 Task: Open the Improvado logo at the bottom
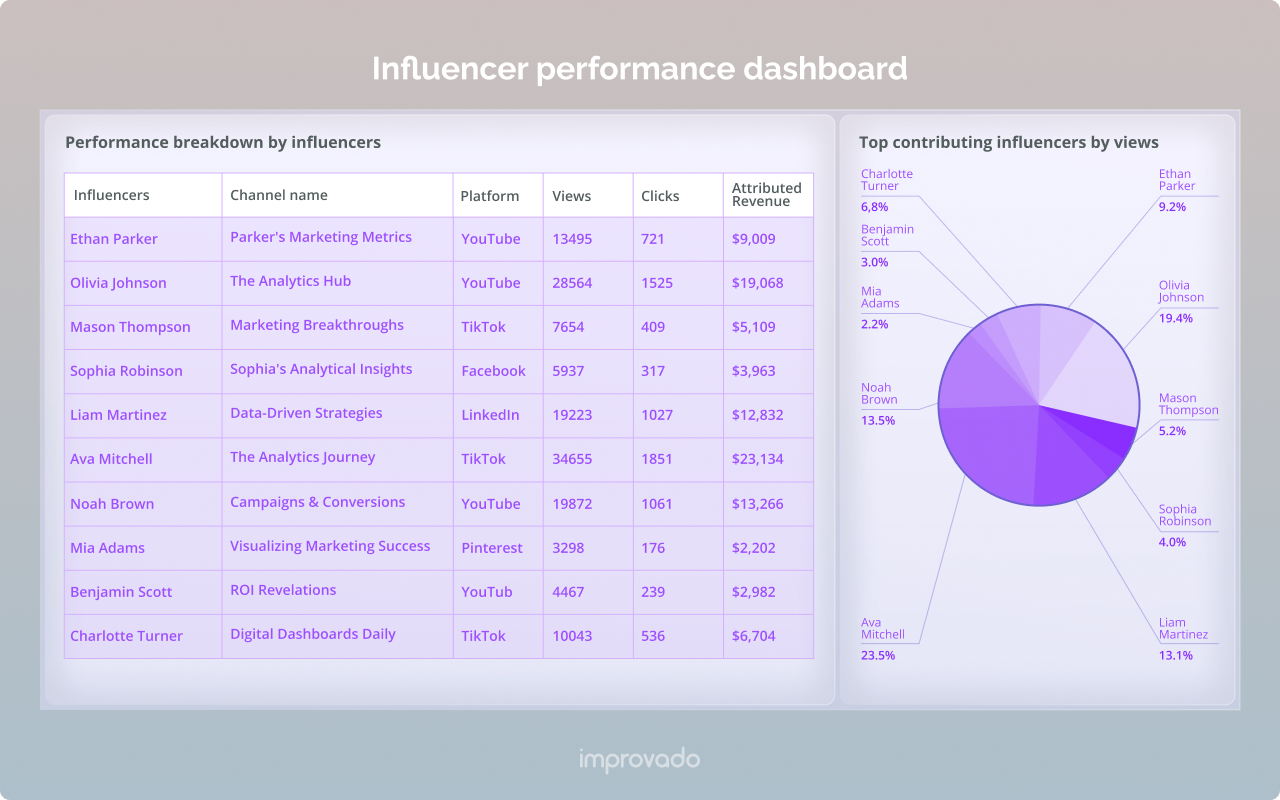(x=639, y=759)
